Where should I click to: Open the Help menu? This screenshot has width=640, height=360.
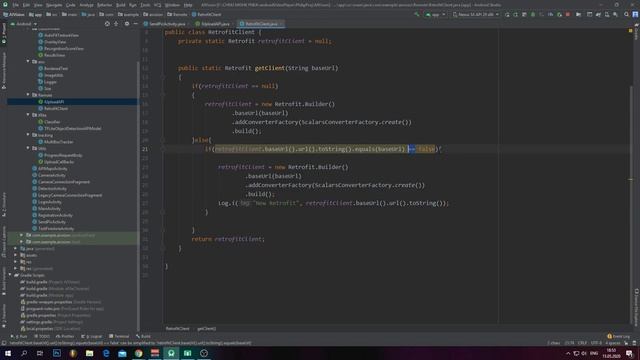(188, 5)
